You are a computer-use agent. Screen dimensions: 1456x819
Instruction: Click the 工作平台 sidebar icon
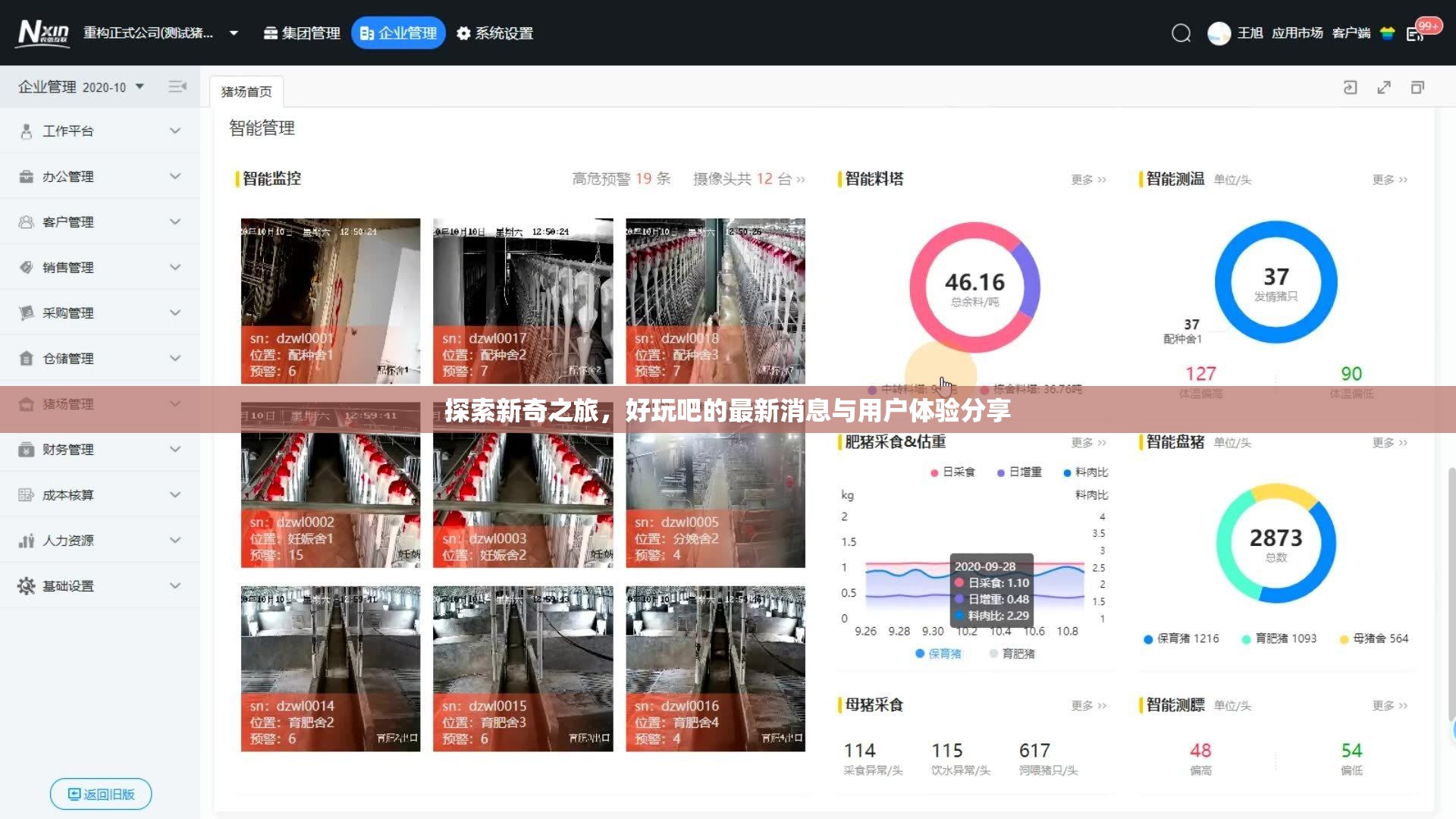(x=26, y=131)
